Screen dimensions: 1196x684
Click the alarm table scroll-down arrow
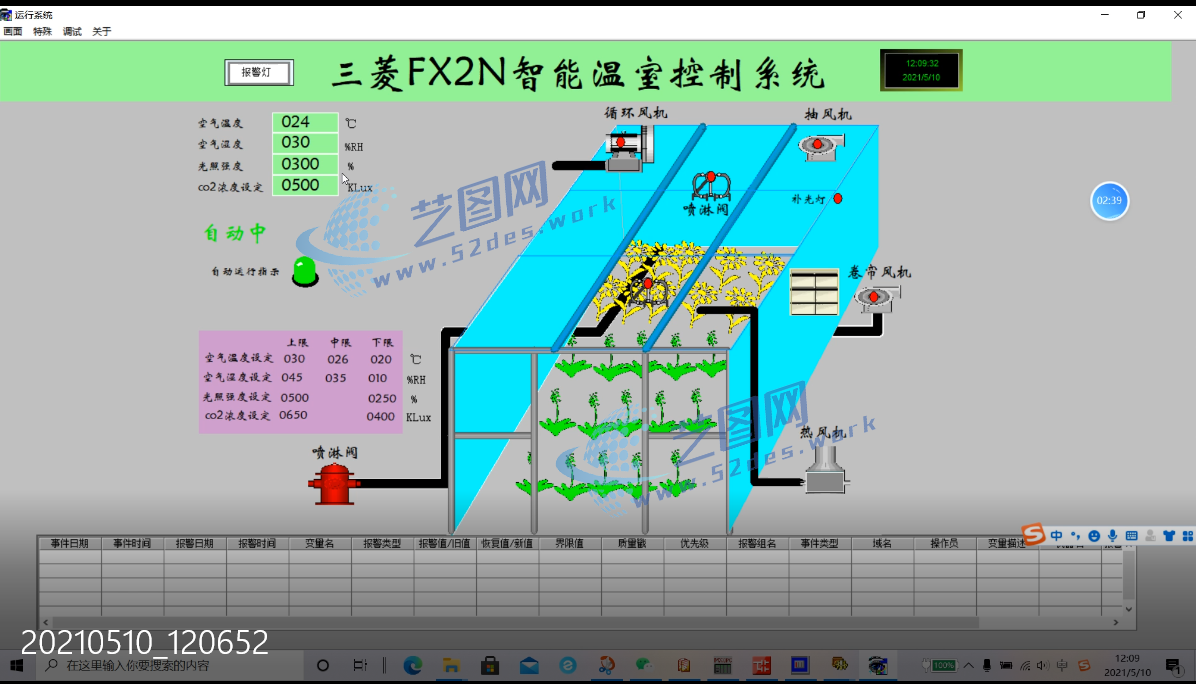(x=1129, y=609)
